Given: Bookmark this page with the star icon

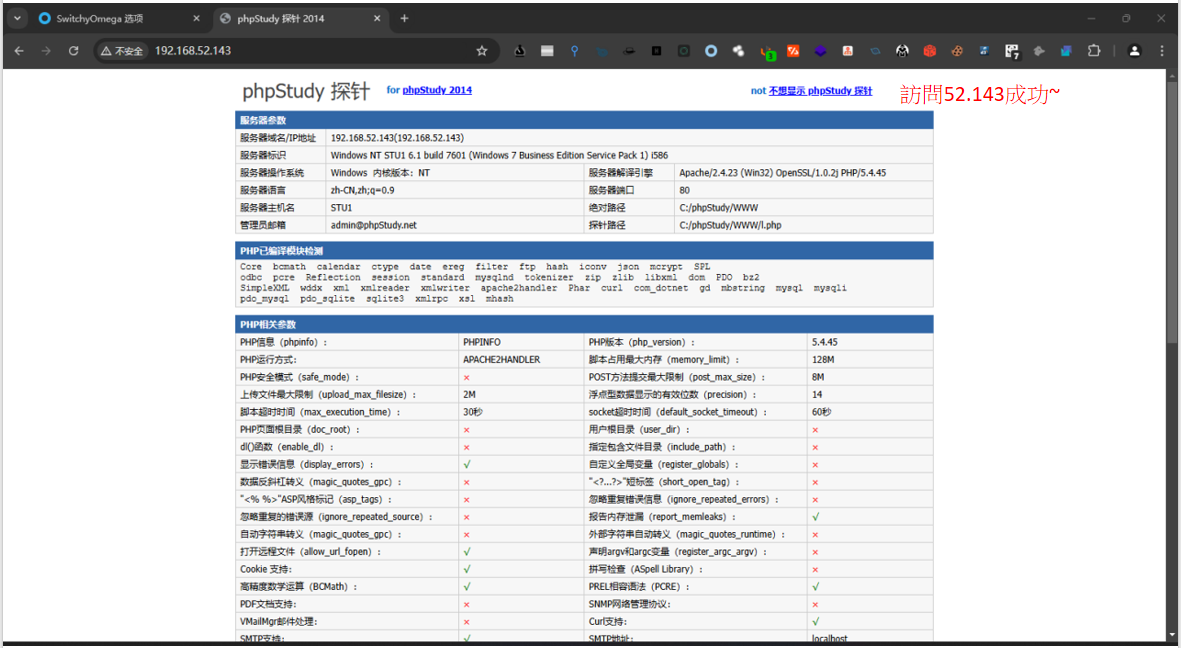Looking at the screenshot, I should coord(482,50).
